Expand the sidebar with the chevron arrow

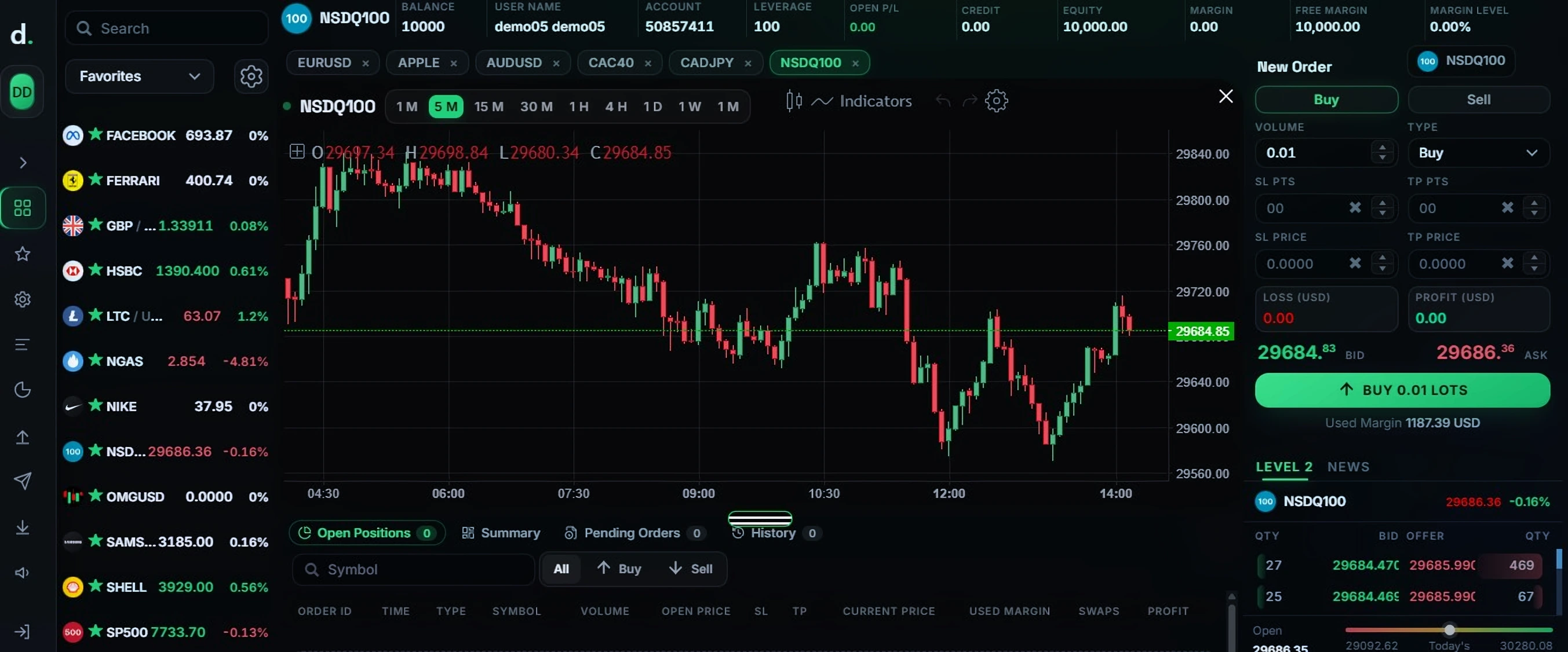click(23, 162)
